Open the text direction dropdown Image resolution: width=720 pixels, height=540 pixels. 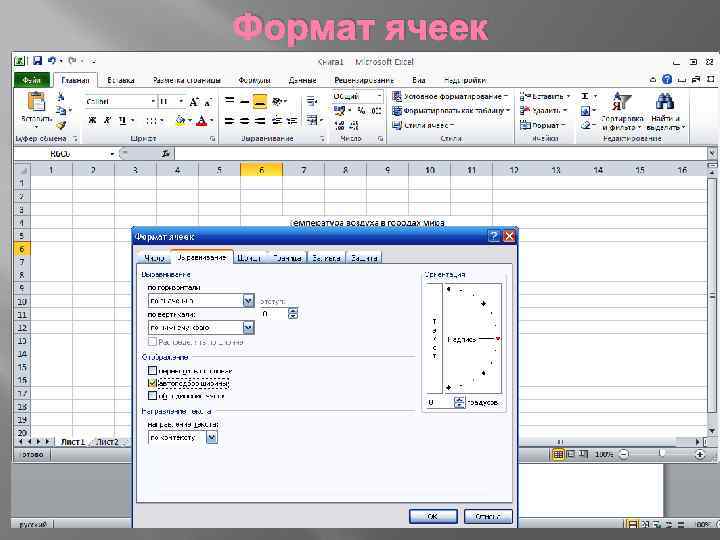tap(212, 438)
